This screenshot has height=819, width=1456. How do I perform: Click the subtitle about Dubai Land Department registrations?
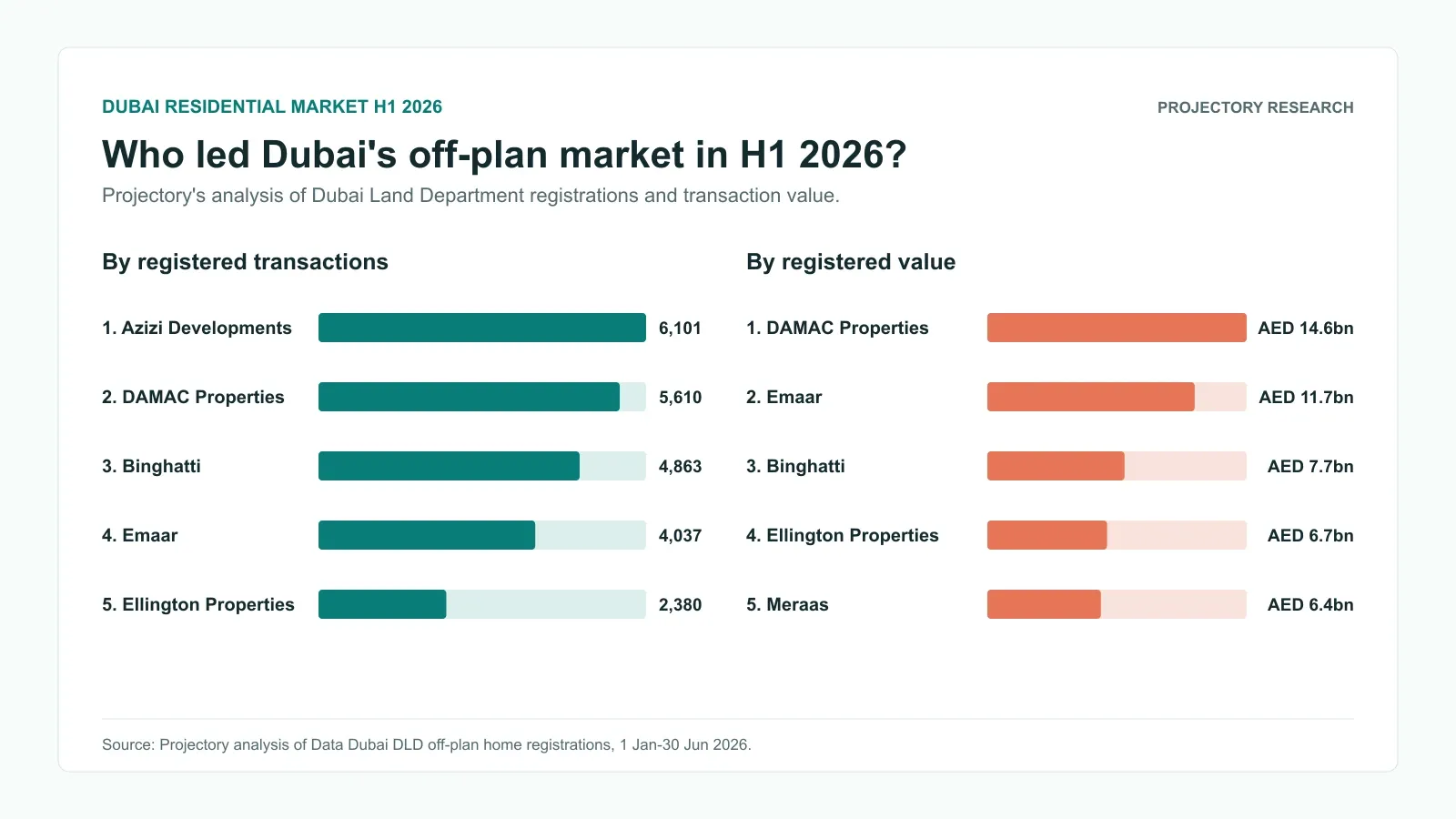pos(470,196)
